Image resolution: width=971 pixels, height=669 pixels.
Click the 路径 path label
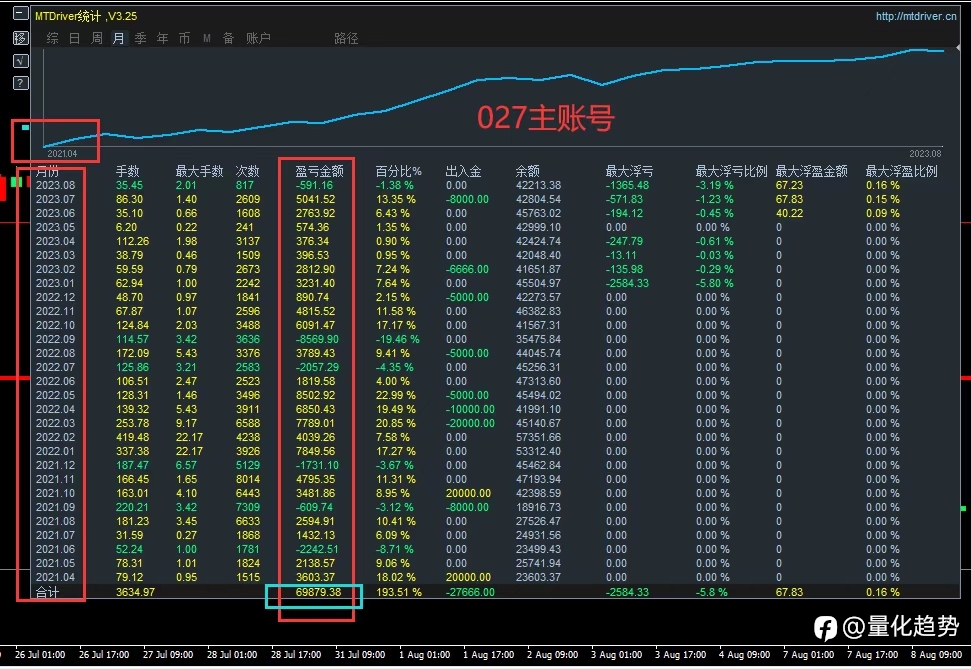pyautogui.click(x=346, y=38)
